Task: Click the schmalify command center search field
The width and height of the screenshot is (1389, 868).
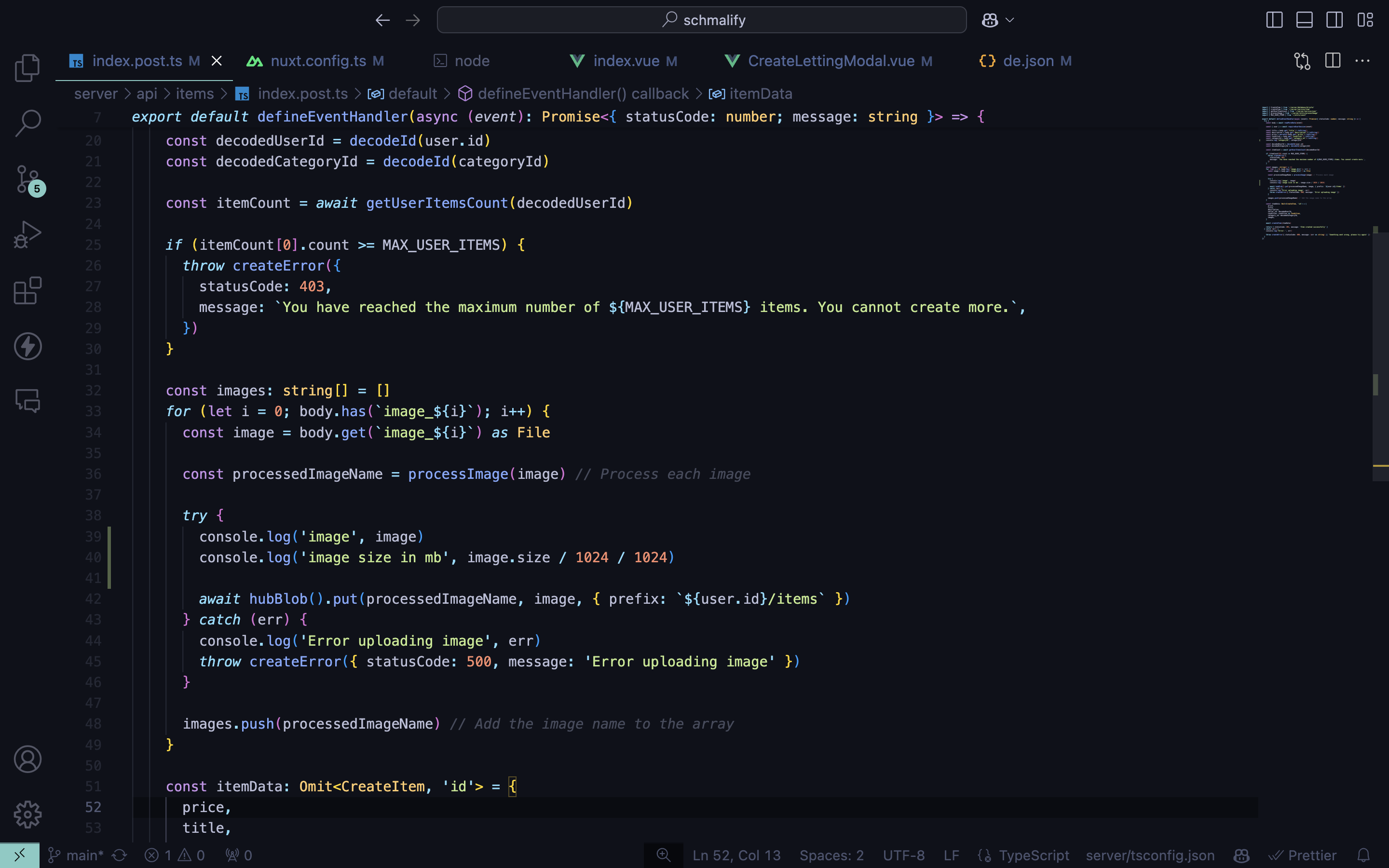Action: 701,20
